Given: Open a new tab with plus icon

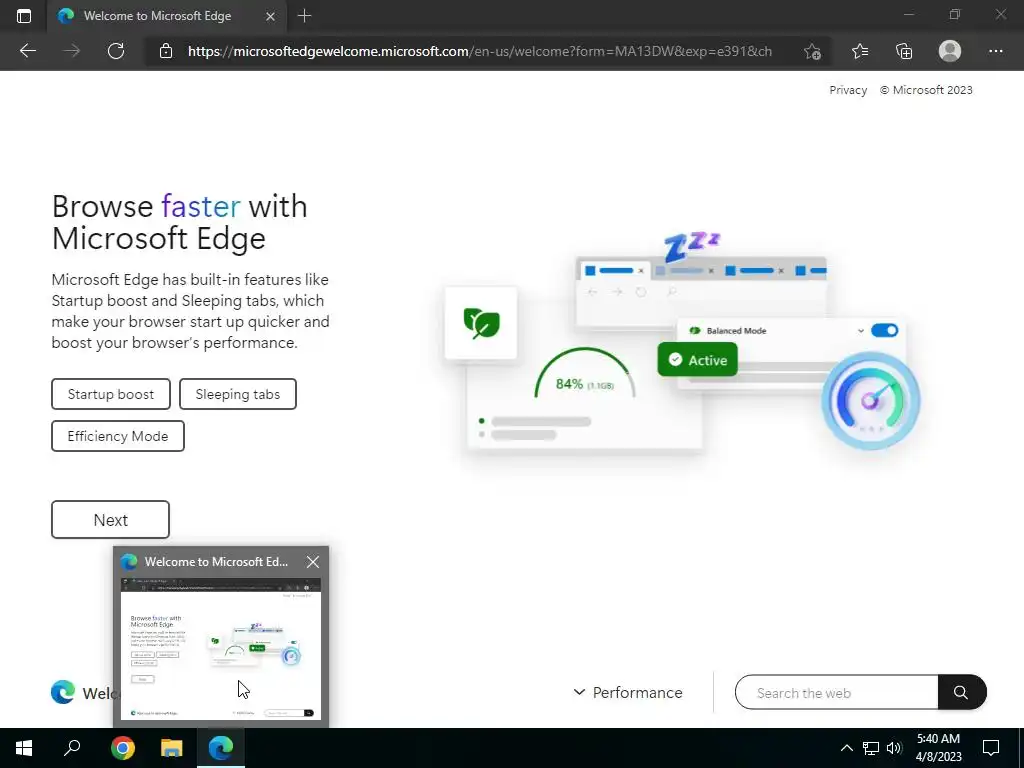Looking at the screenshot, I should click(304, 16).
